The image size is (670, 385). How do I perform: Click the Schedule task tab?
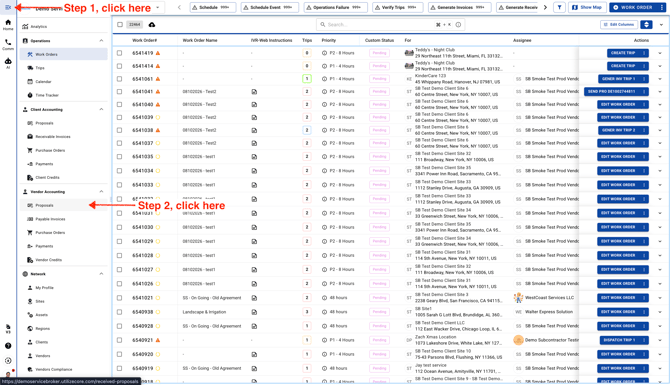[x=213, y=7]
